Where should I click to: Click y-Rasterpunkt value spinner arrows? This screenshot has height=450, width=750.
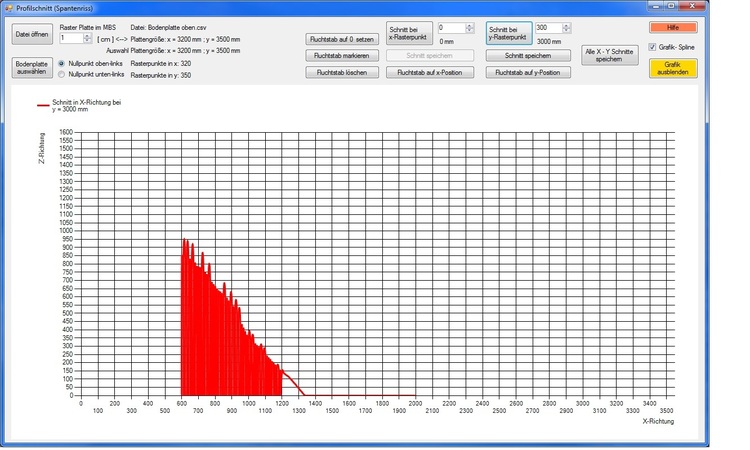pos(568,28)
